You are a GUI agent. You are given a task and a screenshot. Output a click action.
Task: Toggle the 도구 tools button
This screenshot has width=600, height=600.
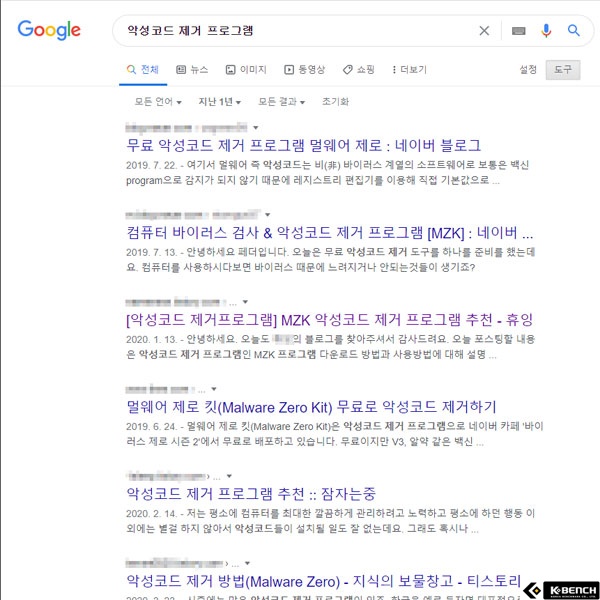[563, 70]
